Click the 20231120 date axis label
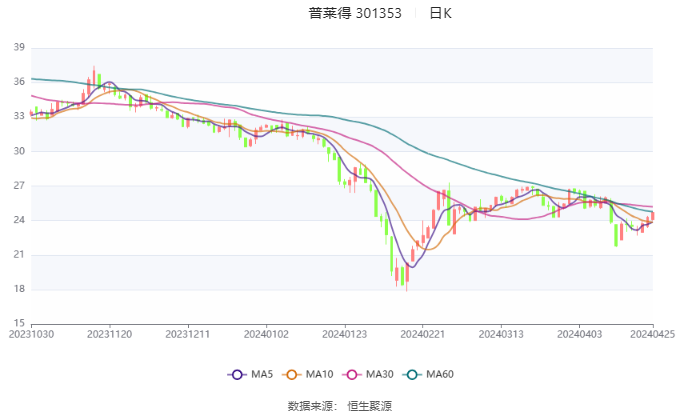 click(x=109, y=334)
